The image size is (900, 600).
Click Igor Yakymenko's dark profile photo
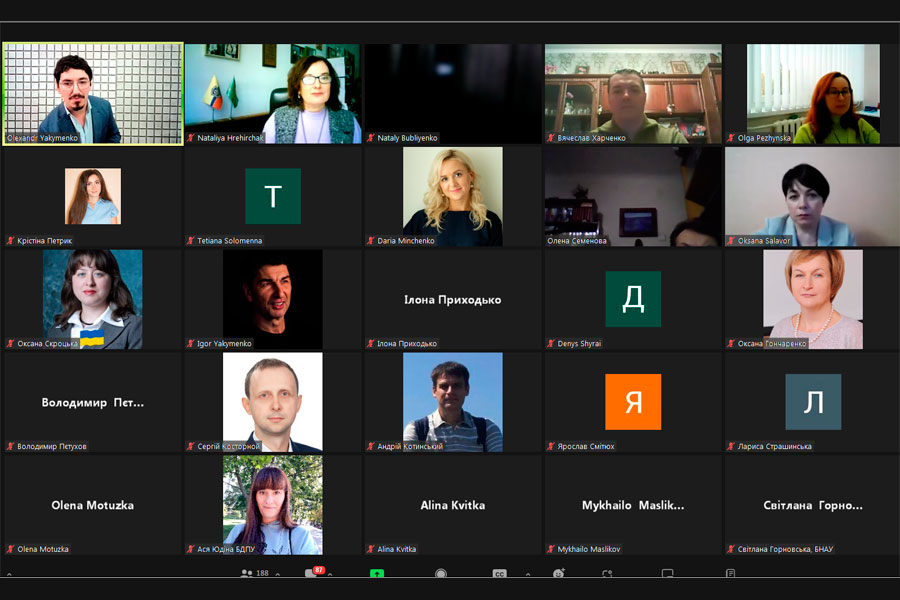coord(273,299)
